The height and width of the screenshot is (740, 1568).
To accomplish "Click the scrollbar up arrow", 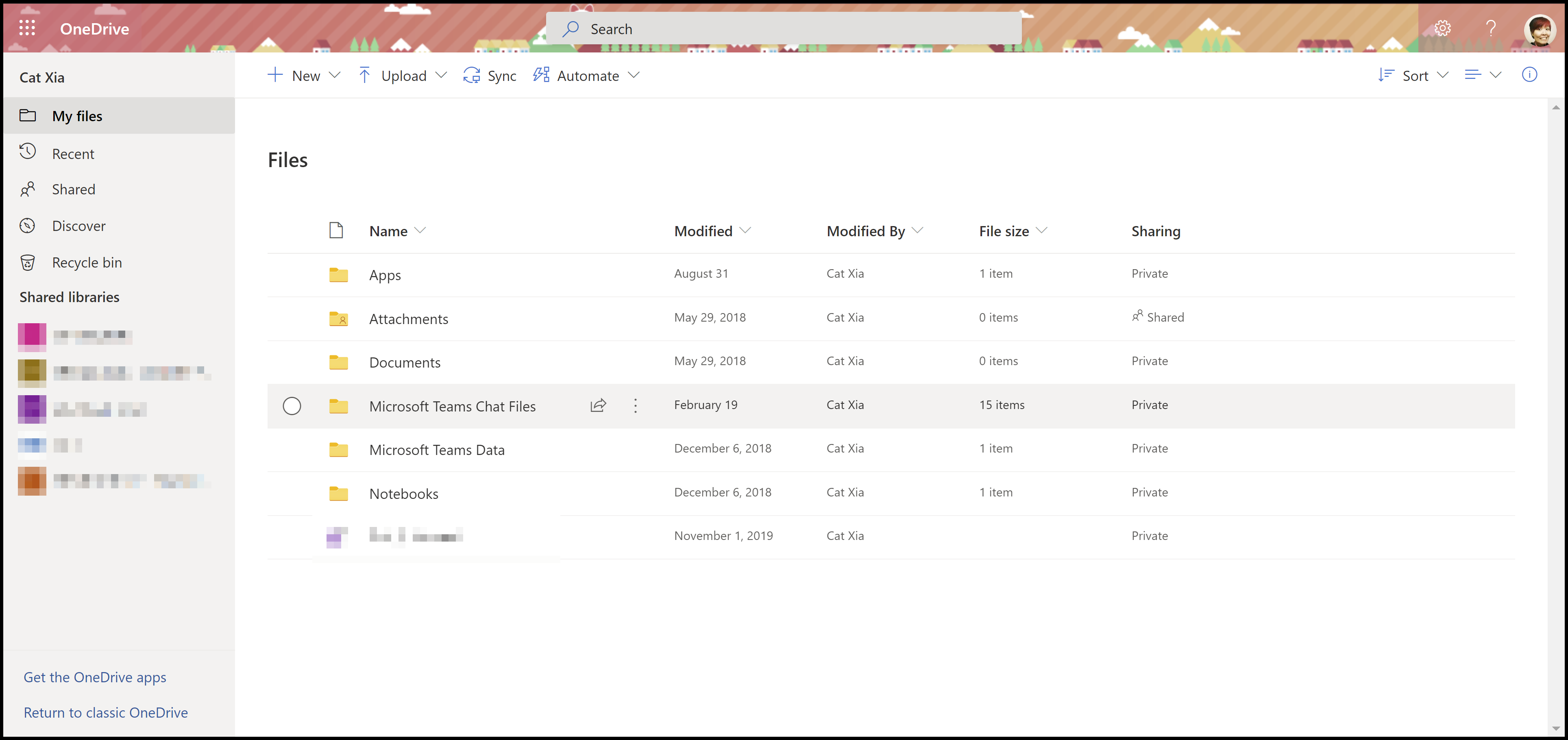I will click(1556, 108).
